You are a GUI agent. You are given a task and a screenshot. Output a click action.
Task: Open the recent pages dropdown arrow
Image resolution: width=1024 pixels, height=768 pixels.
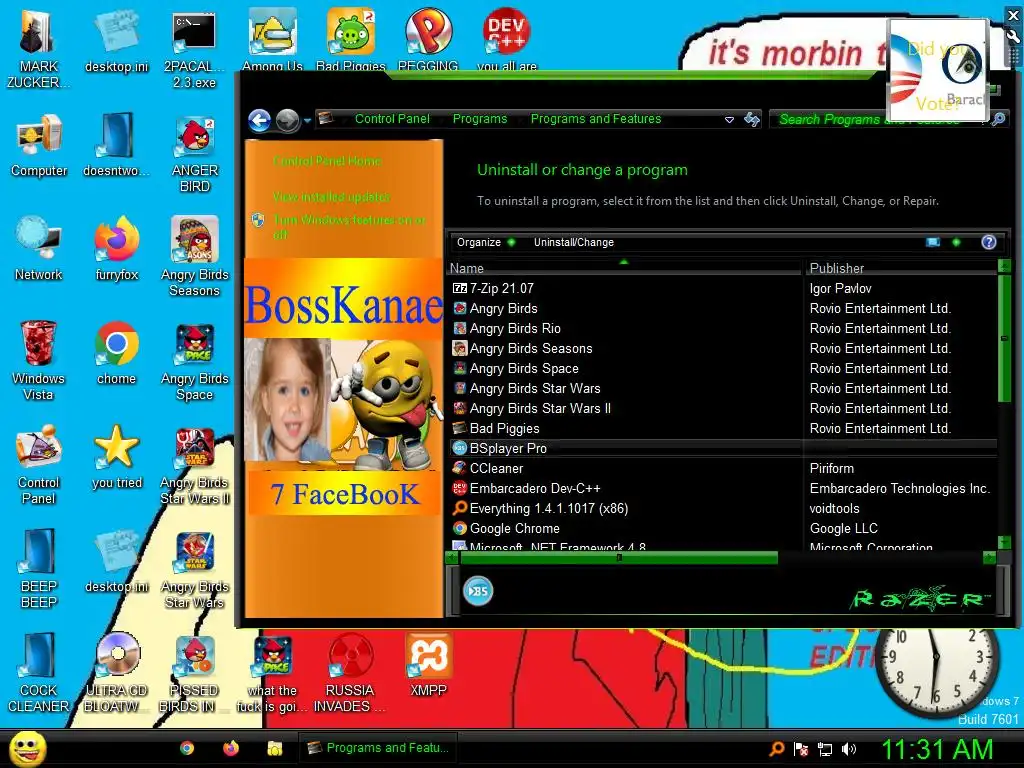coord(307,120)
